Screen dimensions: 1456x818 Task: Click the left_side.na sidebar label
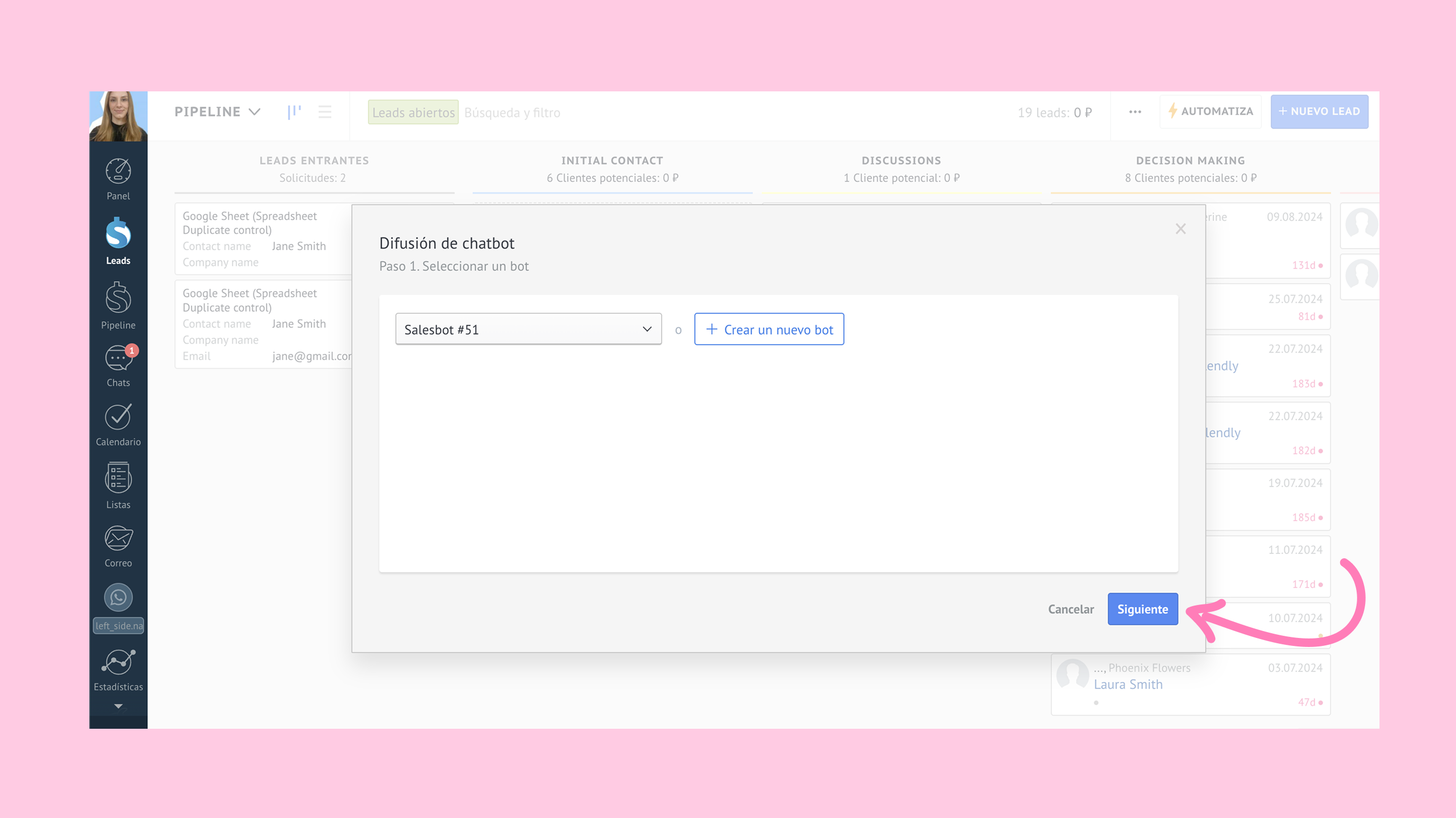coord(118,625)
